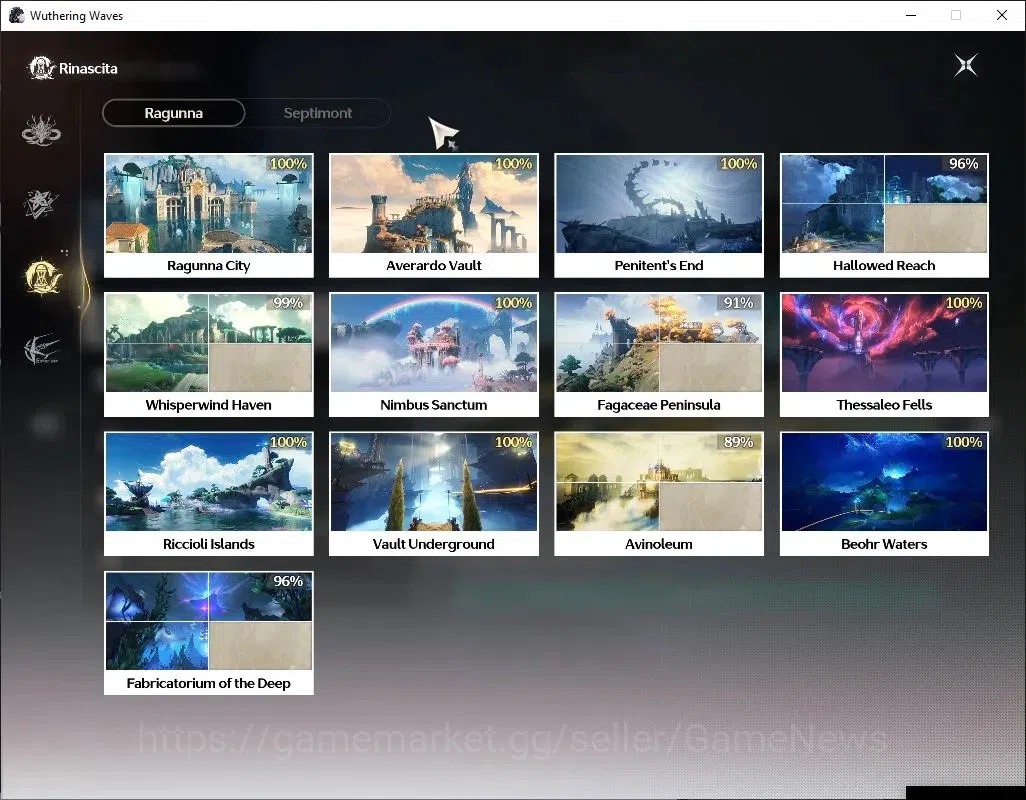The height and width of the screenshot is (800, 1026).
Task: Select the second sidebar star-shaped region icon
Action: (41, 203)
